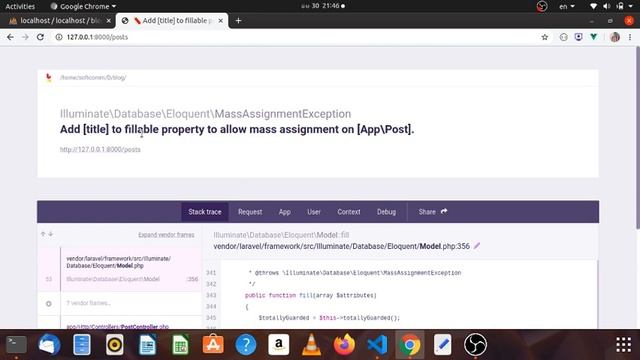Open Thunderbird mail from the dock
The height and width of the screenshot is (360, 640).
point(49,344)
